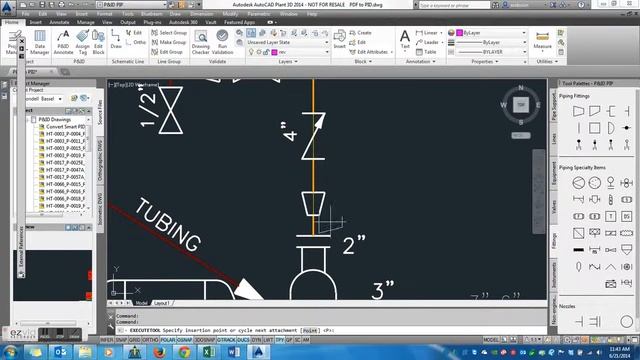Expand the Annotation panel flyout
Image resolution: width=640 pixels, height=360 pixels.
[420, 62]
